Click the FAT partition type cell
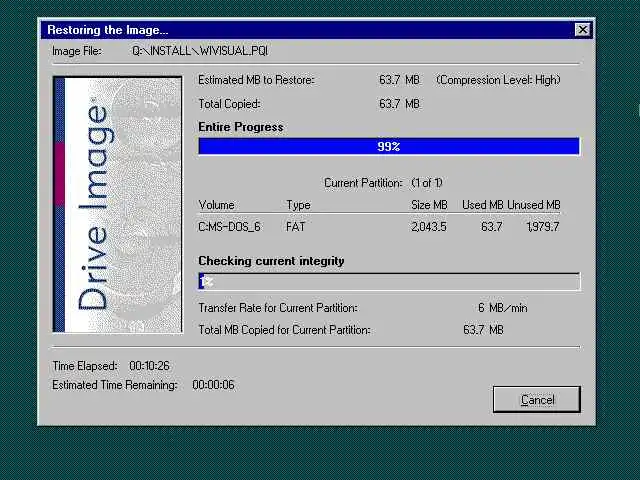Viewport: 640px width, 480px height. click(x=296, y=227)
